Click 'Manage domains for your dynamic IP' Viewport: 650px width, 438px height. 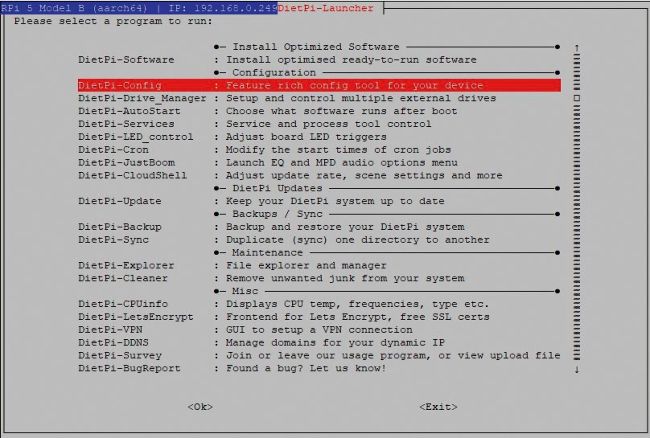click(335, 342)
